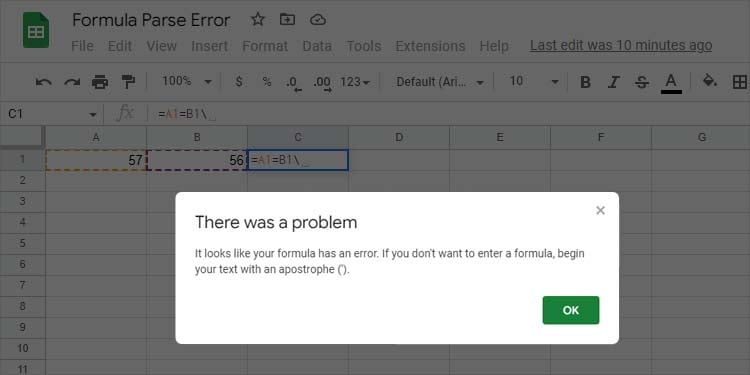Select column F header
The width and height of the screenshot is (750, 375).
(x=601, y=138)
